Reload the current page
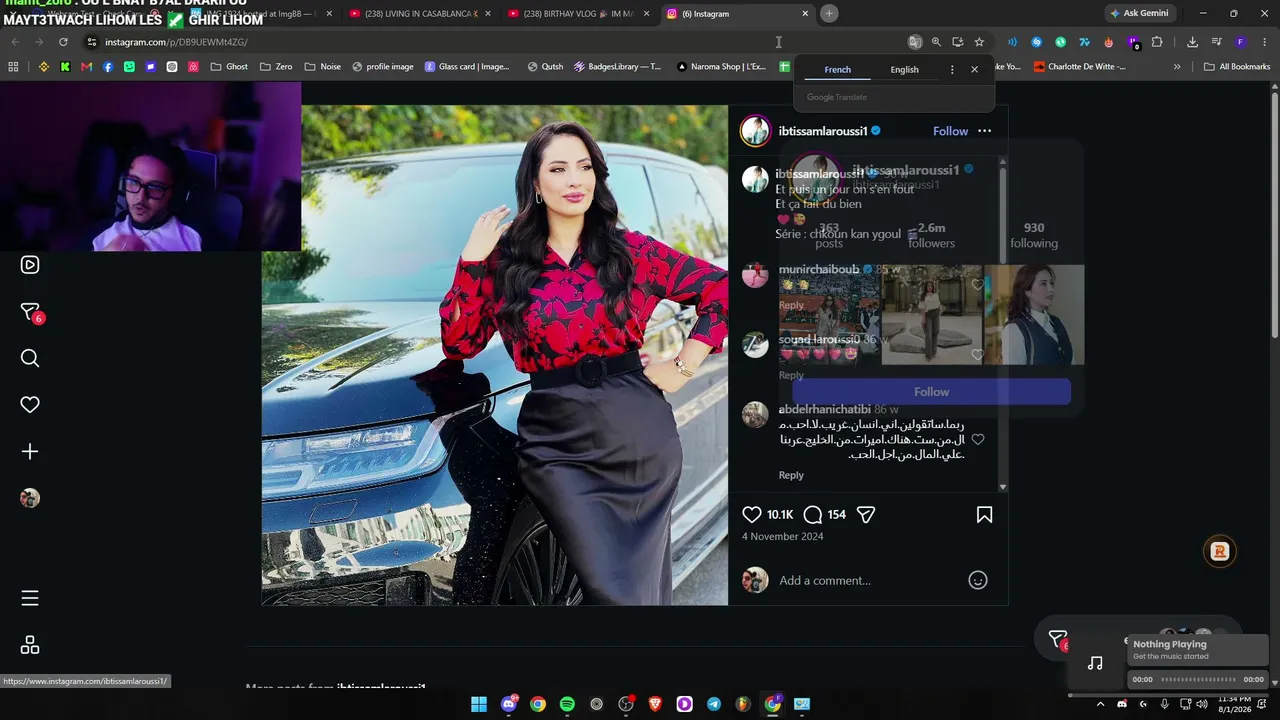The height and width of the screenshot is (720, 1280). (63, 42)
